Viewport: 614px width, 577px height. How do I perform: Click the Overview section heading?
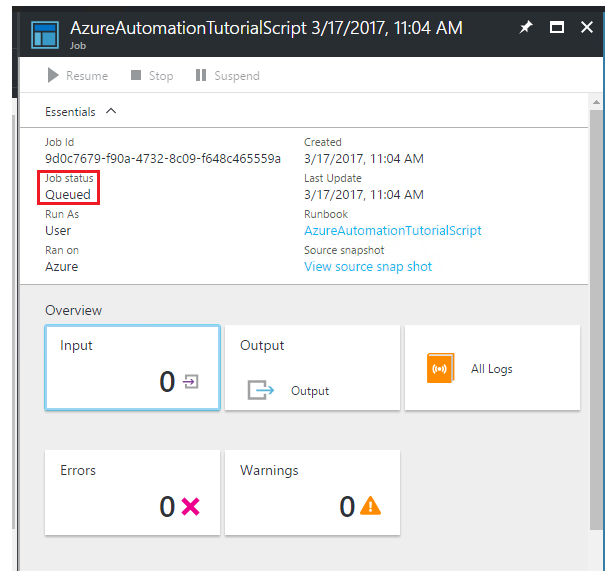click(x=74, y=310)
